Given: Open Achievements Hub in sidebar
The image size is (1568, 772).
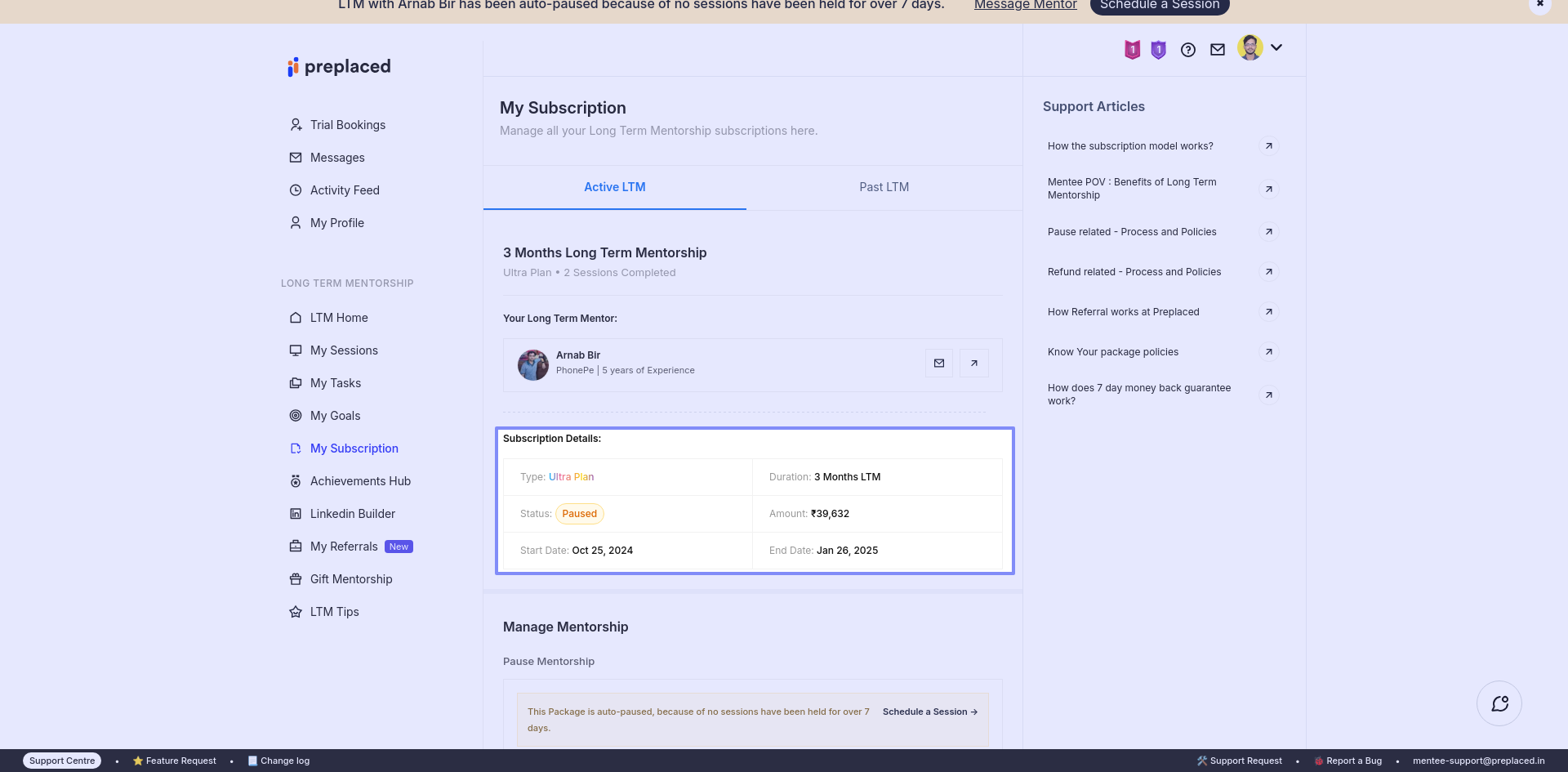Looking at the screenshot, I should (360, 481).
